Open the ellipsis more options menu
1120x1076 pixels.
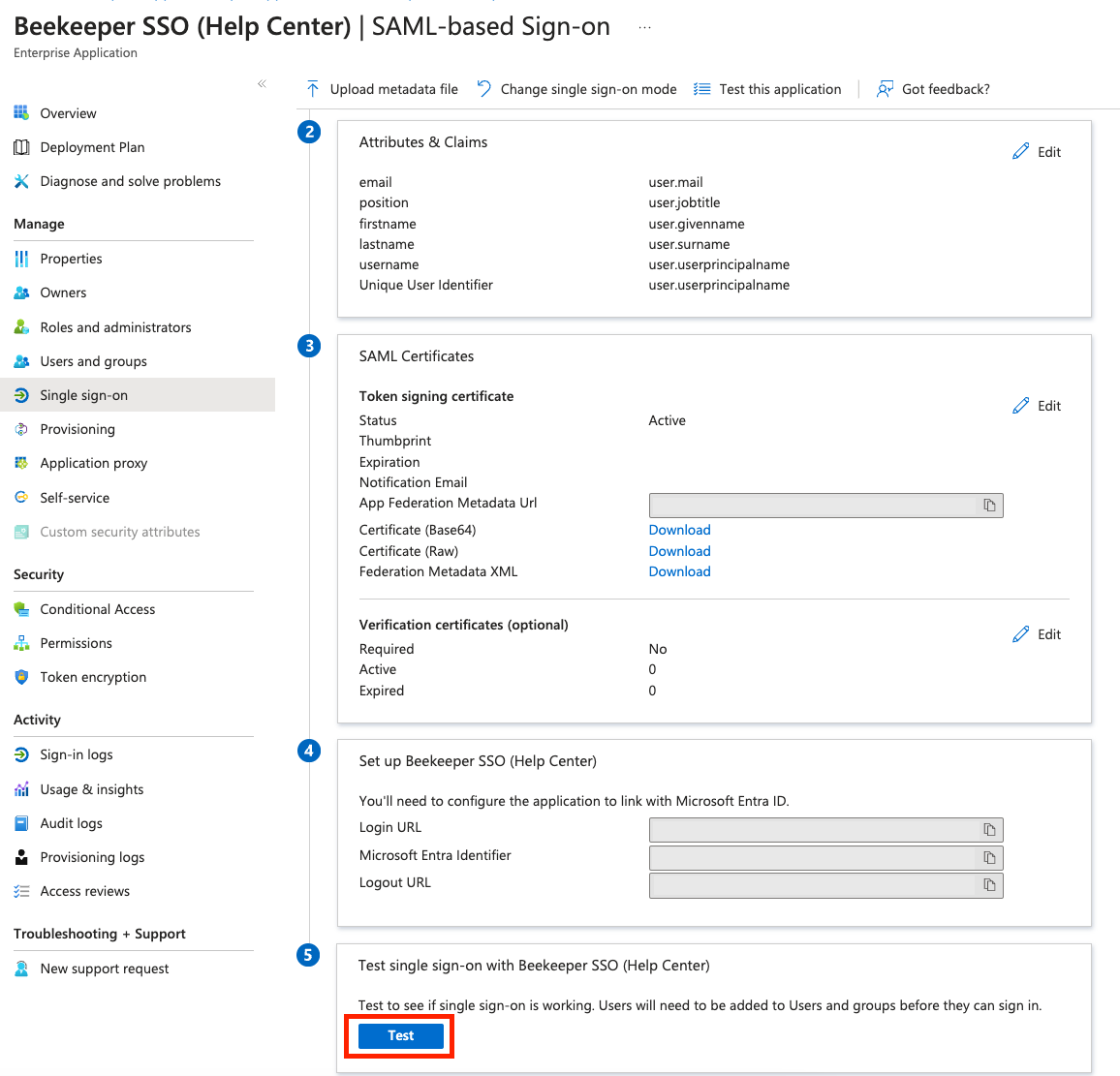click(x=645, y=28)
